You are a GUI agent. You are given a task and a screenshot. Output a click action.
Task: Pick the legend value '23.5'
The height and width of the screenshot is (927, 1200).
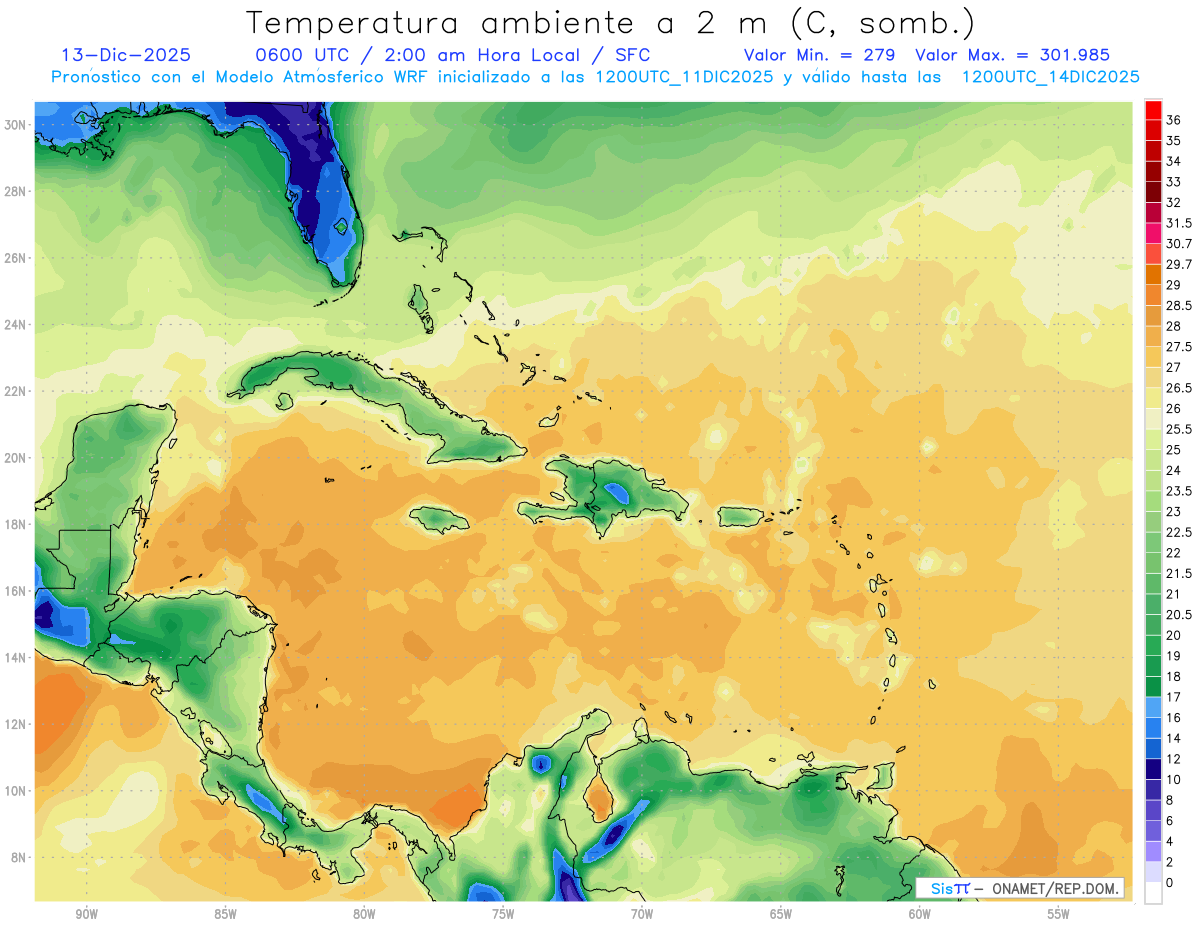[x=1179, y=491]
